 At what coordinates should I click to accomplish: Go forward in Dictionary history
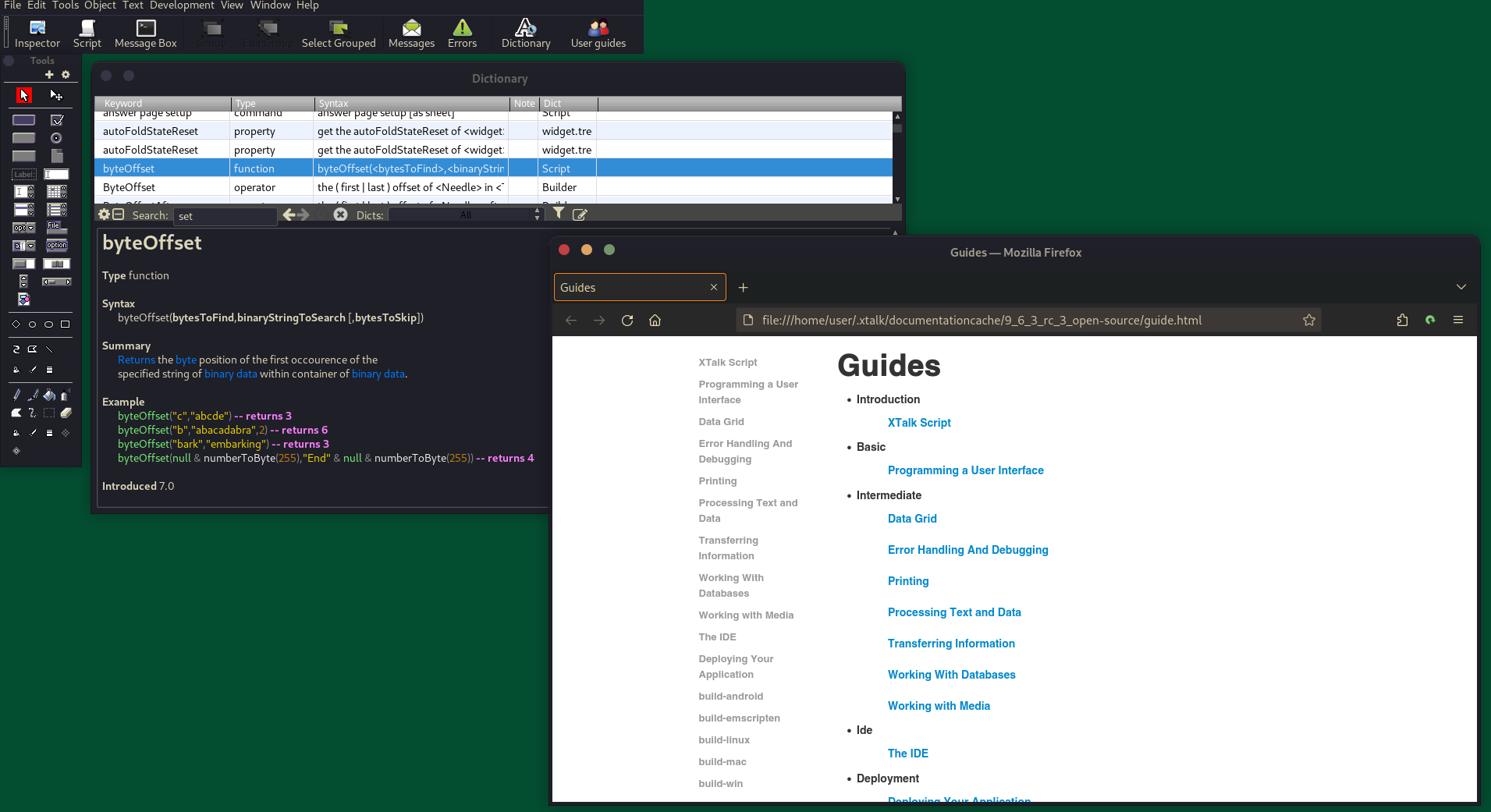click(304, 215)
